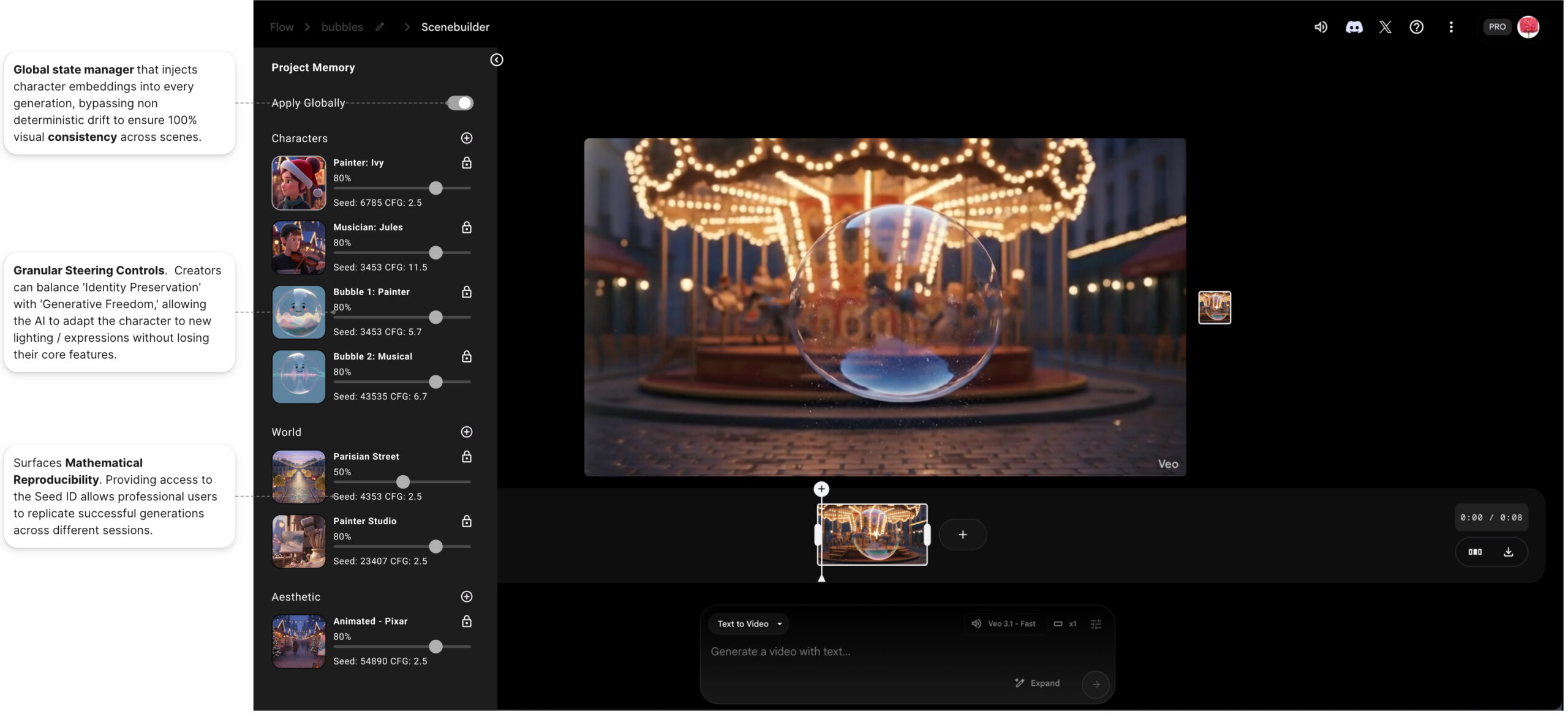Click the X (Twitter) icon

[1385, 27]
